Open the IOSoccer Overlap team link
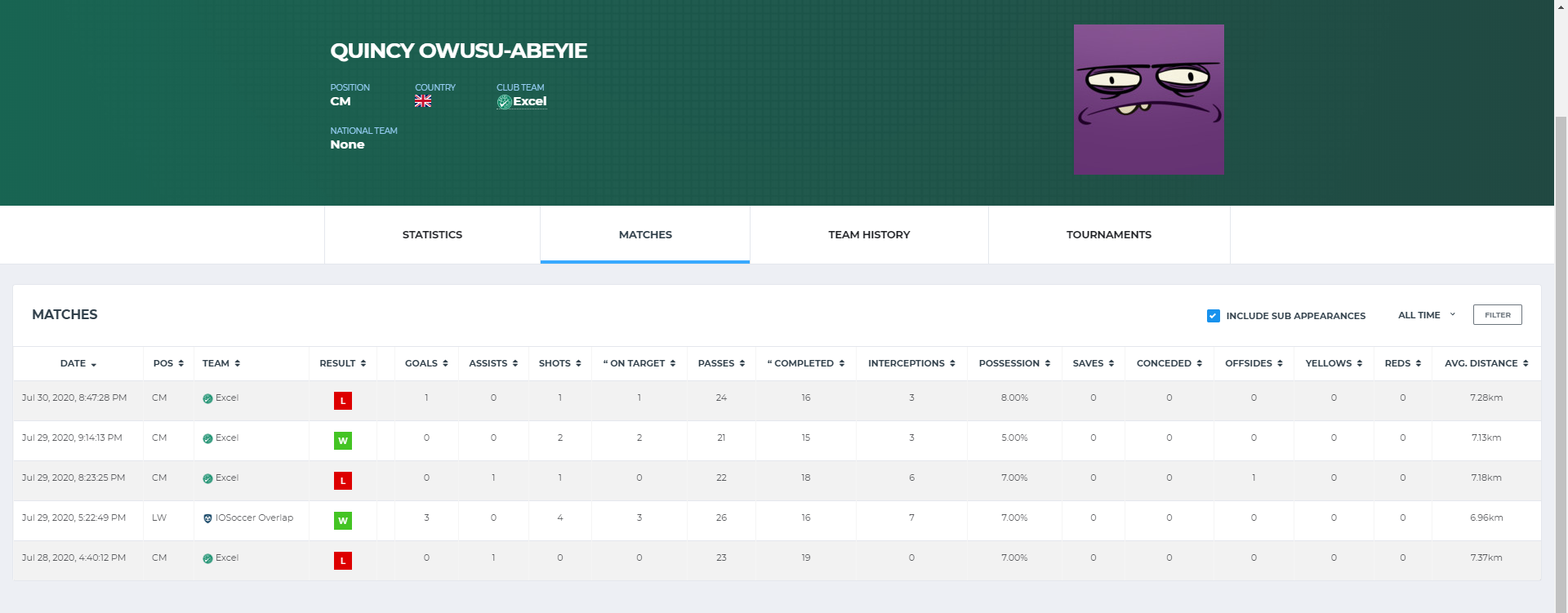Image resolution: width=1568 pixels, height=613 pixels. [254, 518]
